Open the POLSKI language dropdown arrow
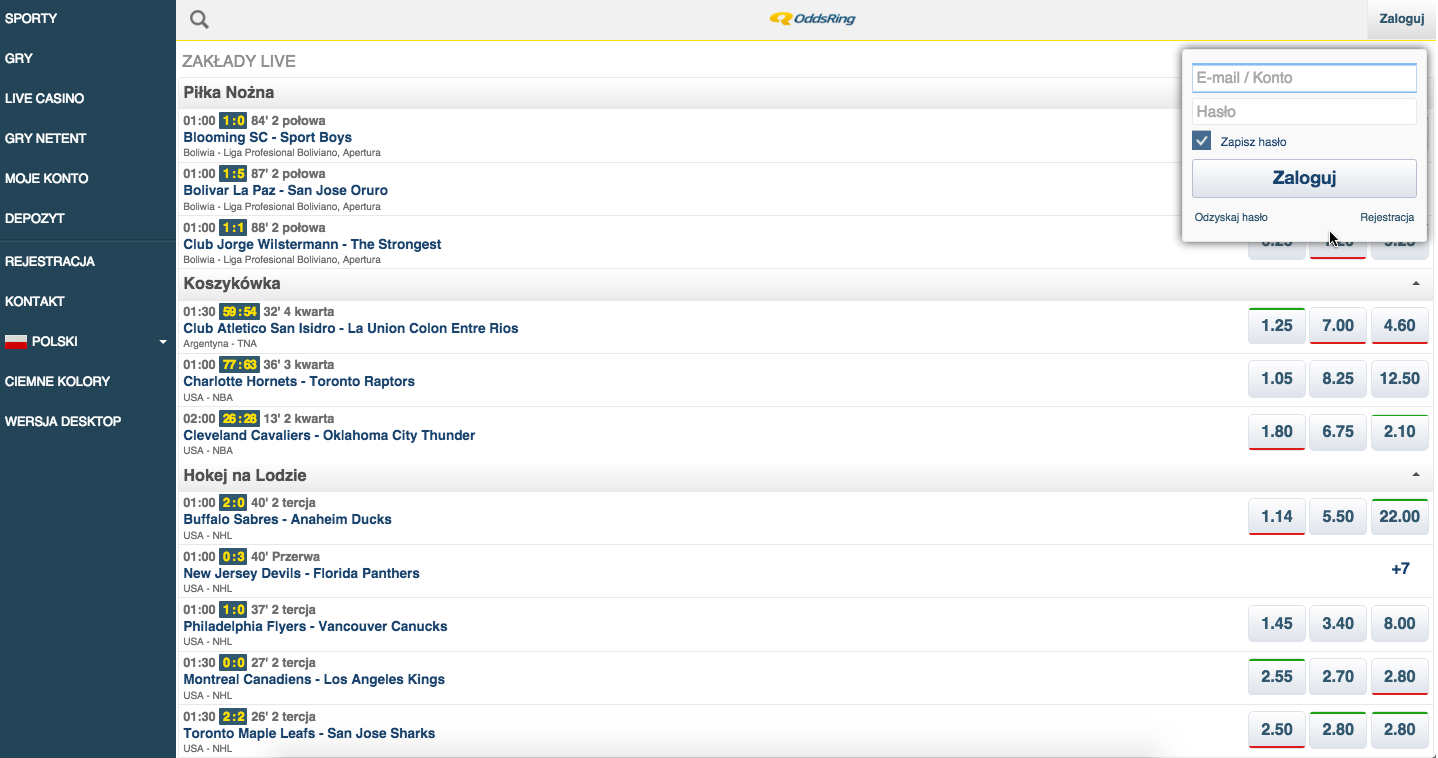Viewport: 1438px width, 758px height. pyautogui.click(x=163, y=342)
